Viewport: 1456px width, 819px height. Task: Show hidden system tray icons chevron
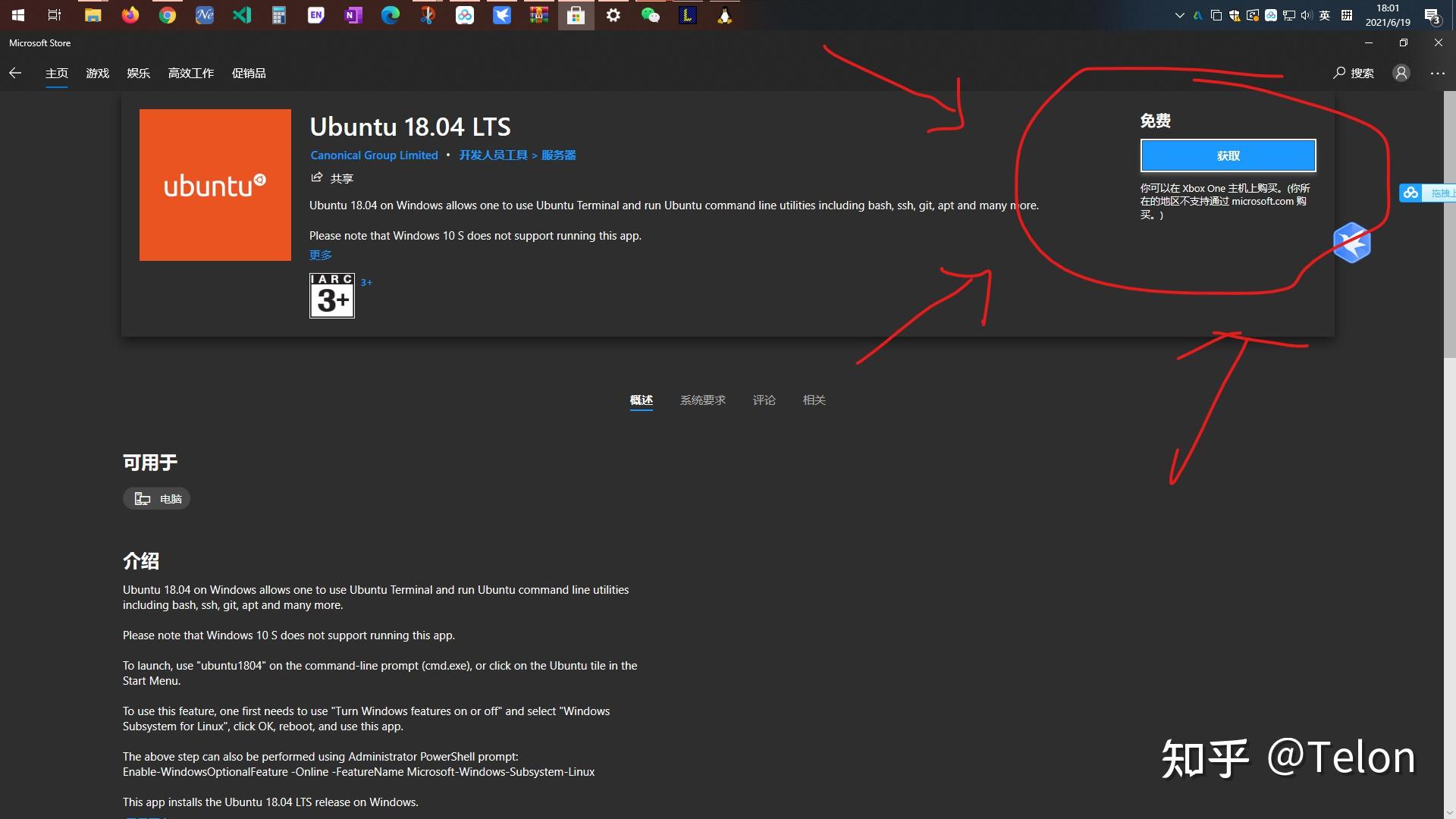[x=1179, y=15]
